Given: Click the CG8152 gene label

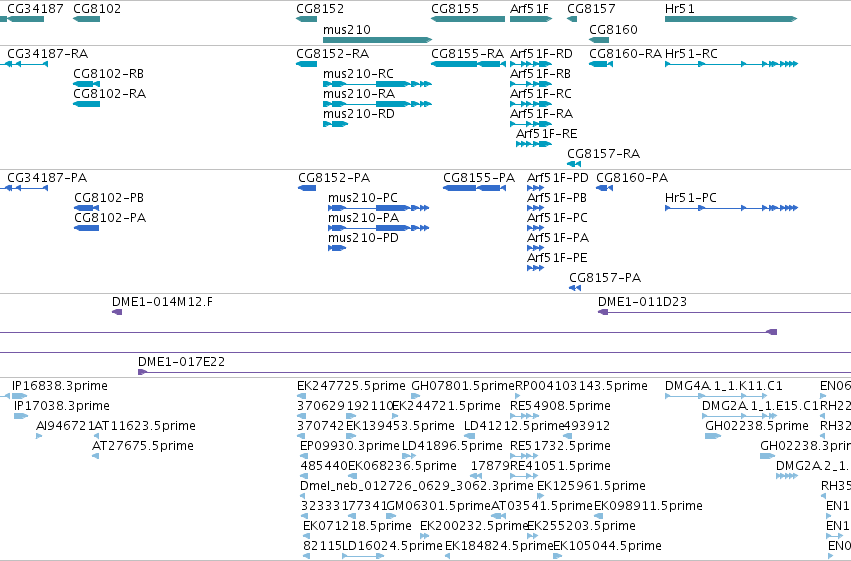Looking at the screenshot, I should (x=320, y=9).
